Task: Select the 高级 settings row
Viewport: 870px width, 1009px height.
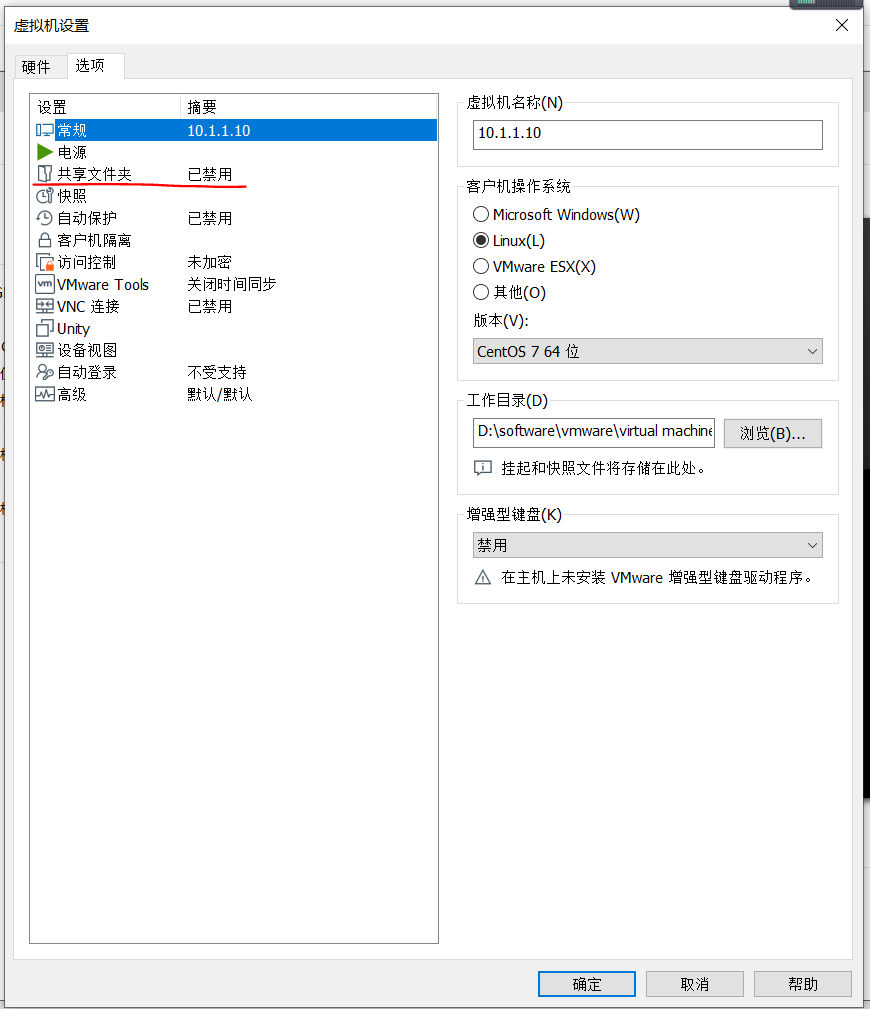Action: [x=236, y=394]
